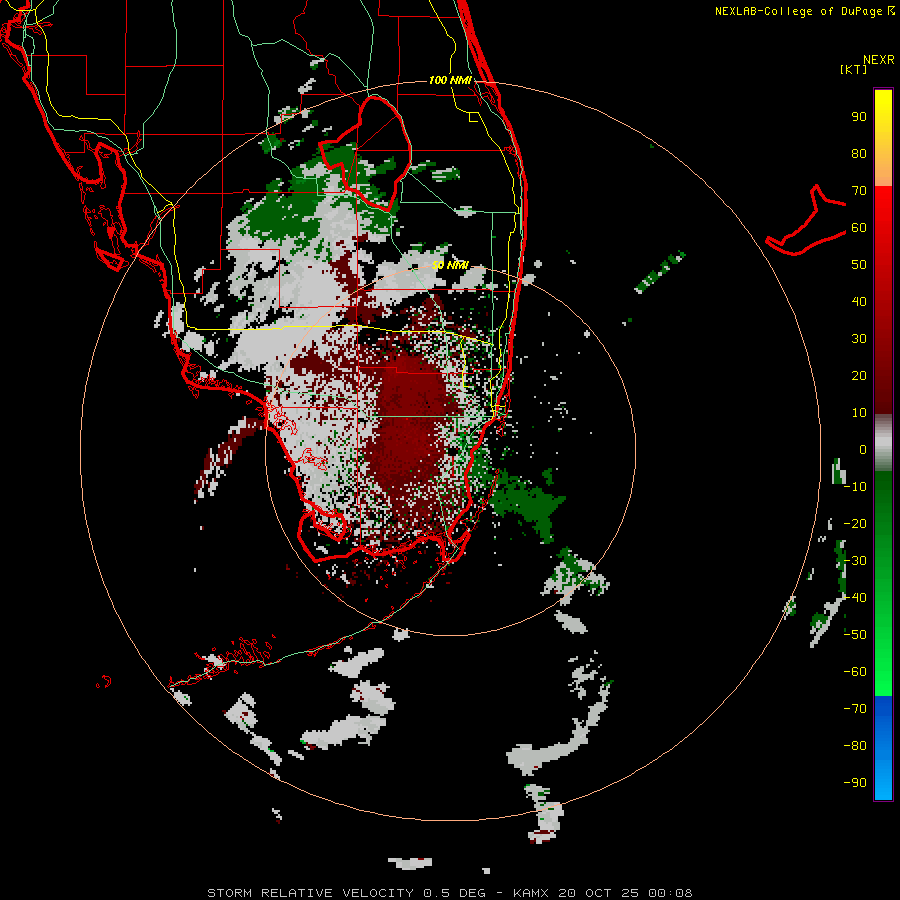Click the 00:08 time stamp
The width and height of the screenshot is (900, 900).
(670, 893)
